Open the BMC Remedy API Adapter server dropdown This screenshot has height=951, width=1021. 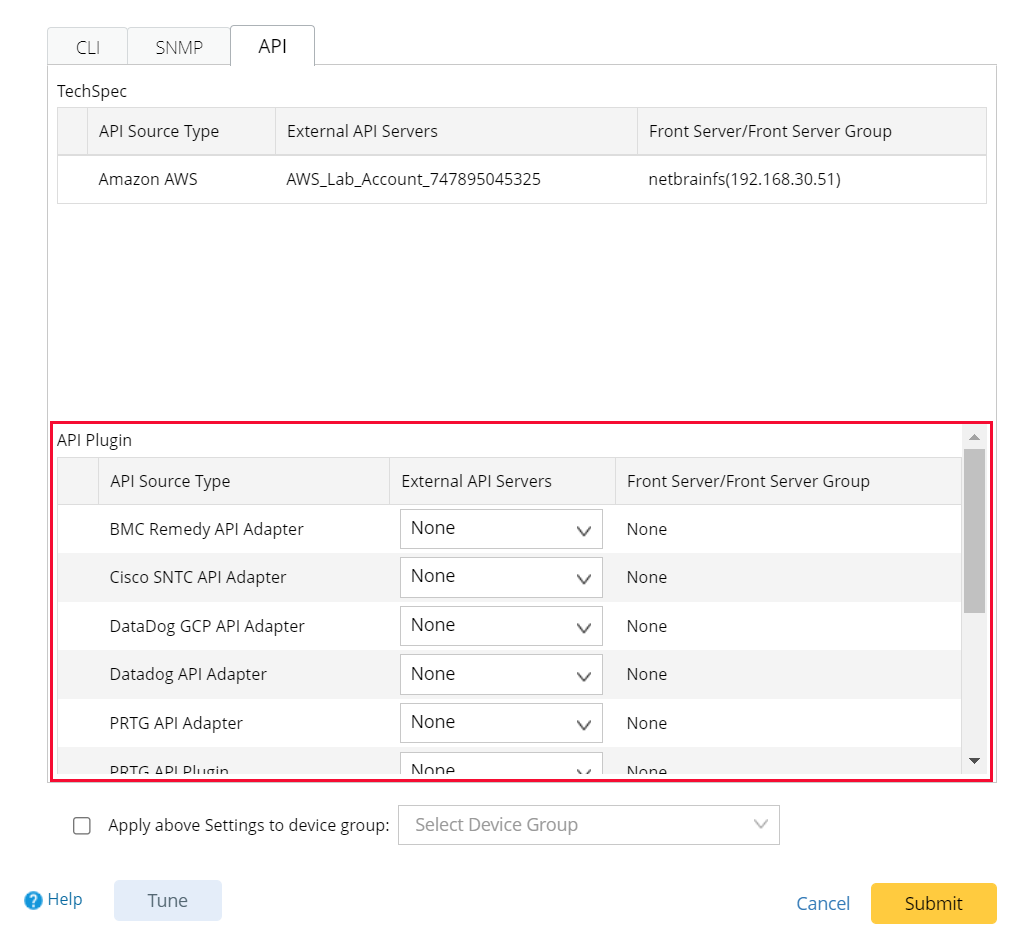500,528
